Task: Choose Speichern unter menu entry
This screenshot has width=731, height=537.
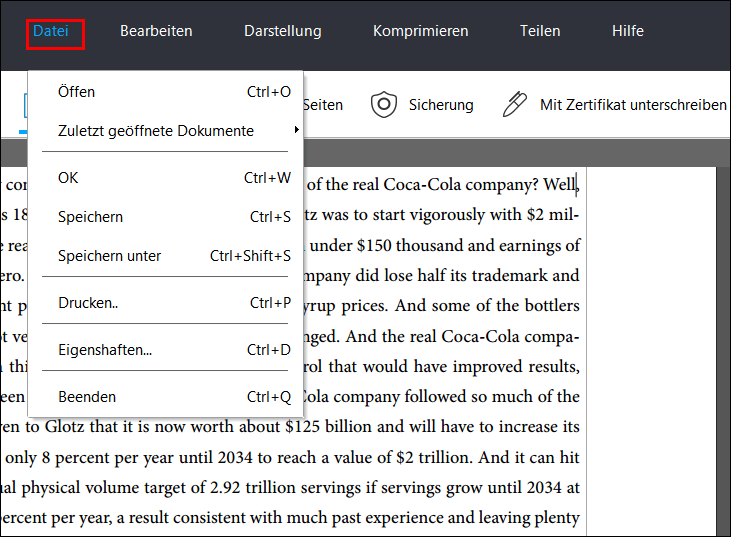Action: [166, 255]
